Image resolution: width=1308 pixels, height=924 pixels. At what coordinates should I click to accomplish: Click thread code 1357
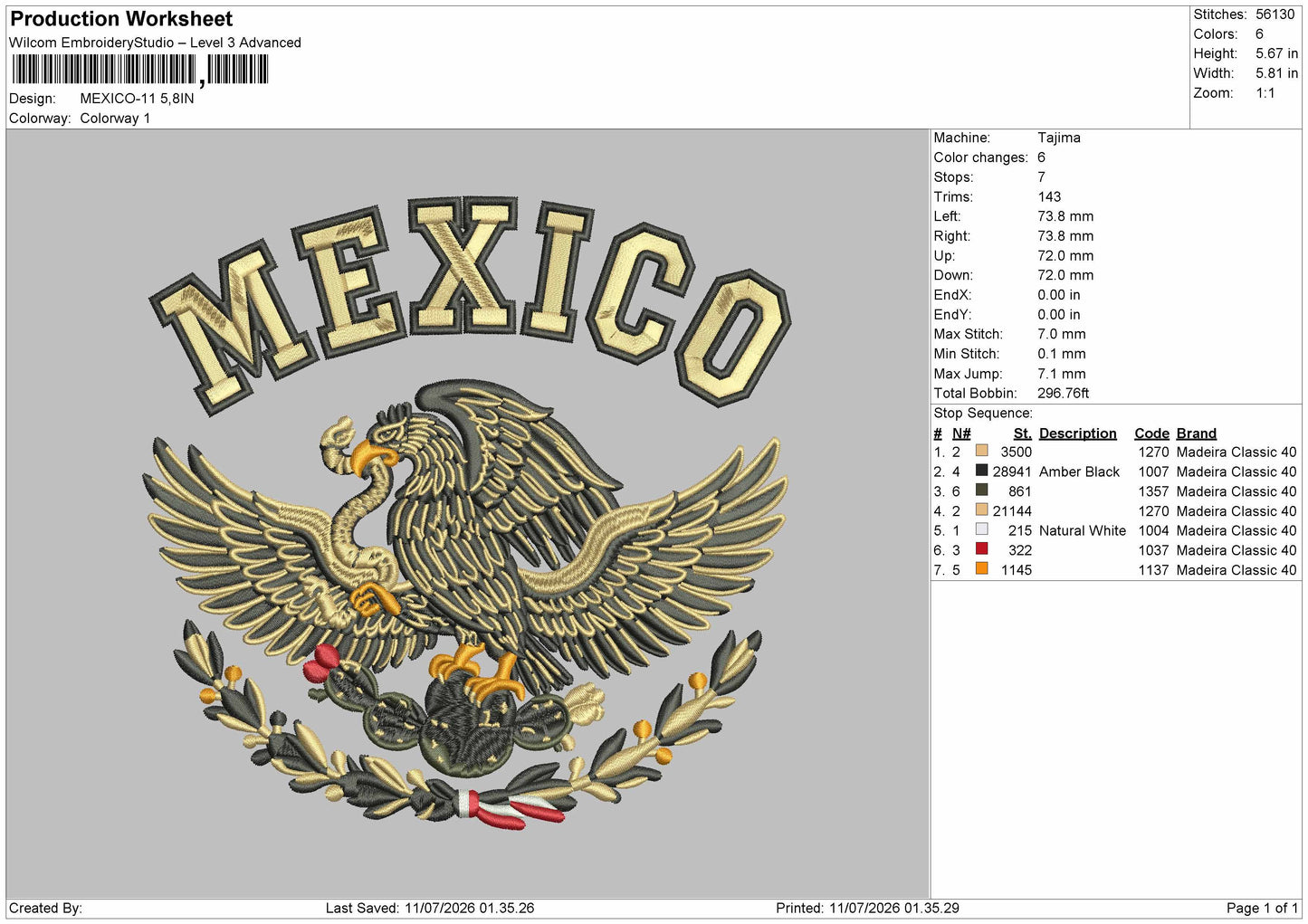(x=1153, y=491)
